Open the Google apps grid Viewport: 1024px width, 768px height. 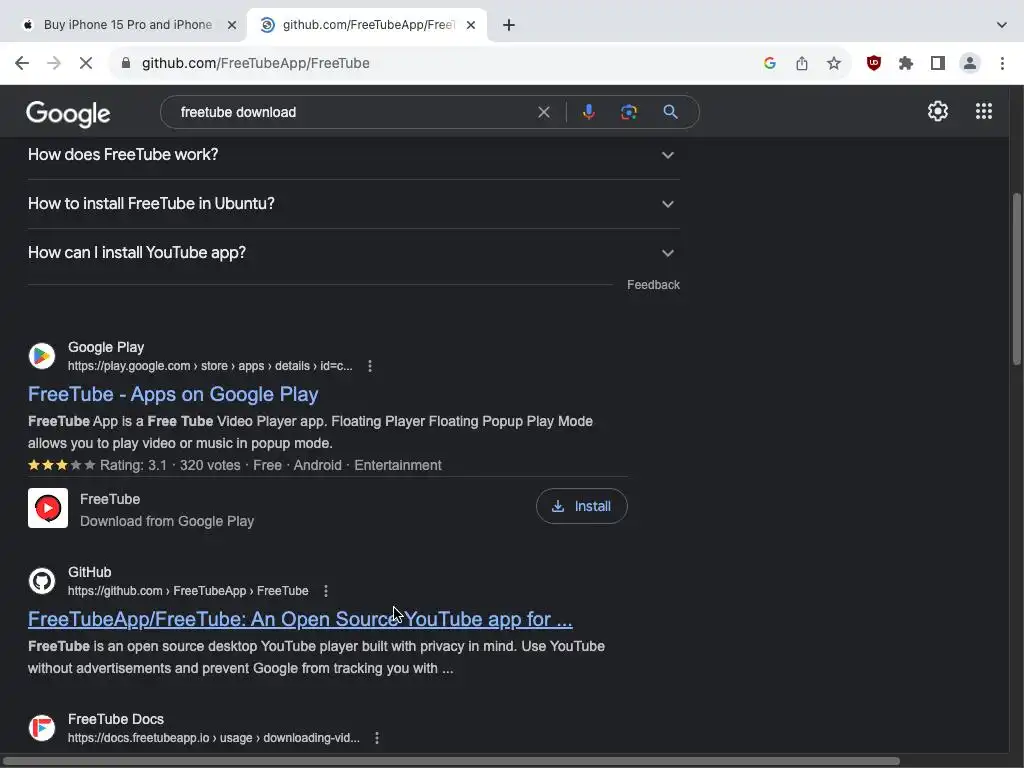coord(984,111)
